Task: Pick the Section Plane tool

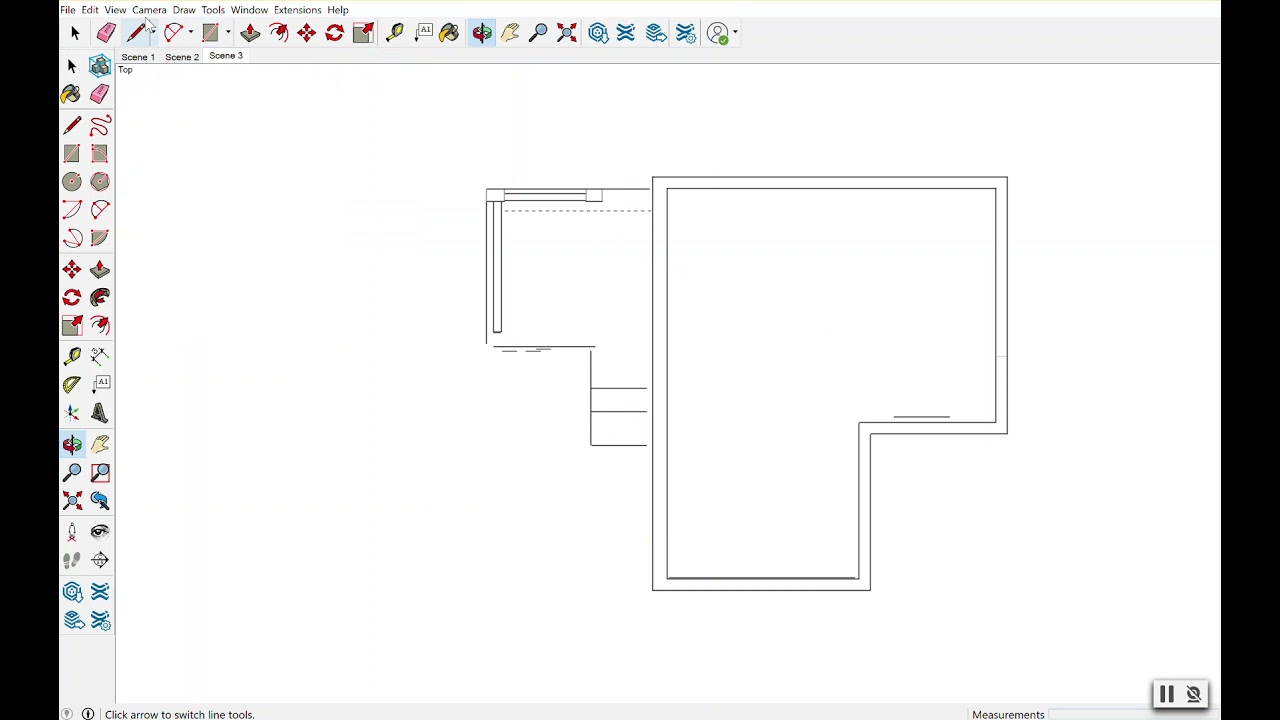Action: pyautogui.click(x=99, y=561)
